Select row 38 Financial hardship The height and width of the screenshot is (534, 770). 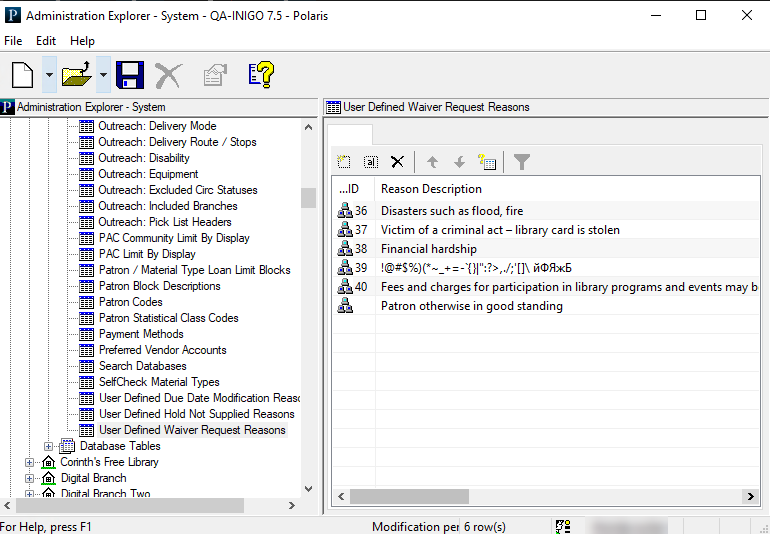[546, 249]
